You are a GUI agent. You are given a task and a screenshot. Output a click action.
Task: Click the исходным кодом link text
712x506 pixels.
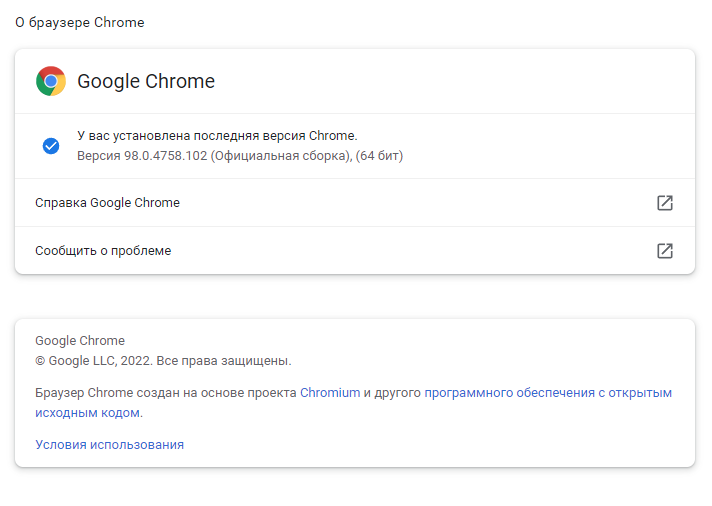[87, 413]
